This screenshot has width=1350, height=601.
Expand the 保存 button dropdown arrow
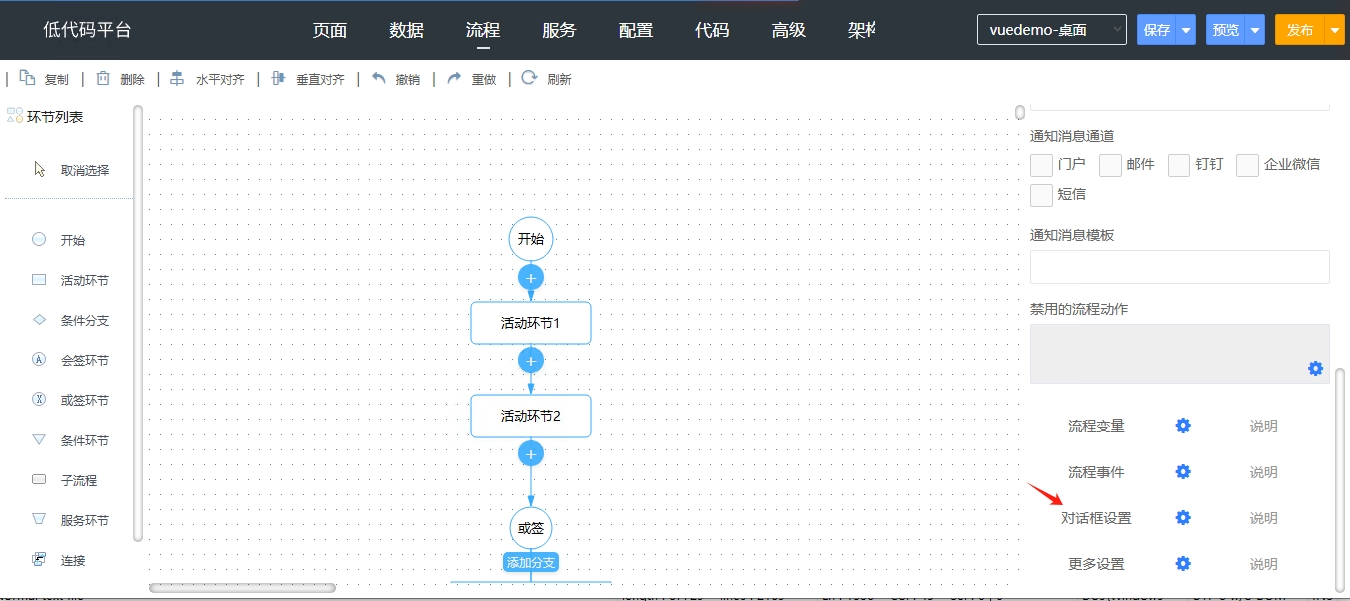click(x=1186, y=30)
